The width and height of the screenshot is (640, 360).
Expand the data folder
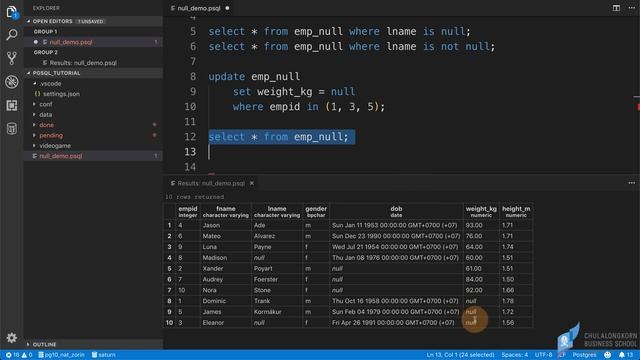tap(45, 115)
